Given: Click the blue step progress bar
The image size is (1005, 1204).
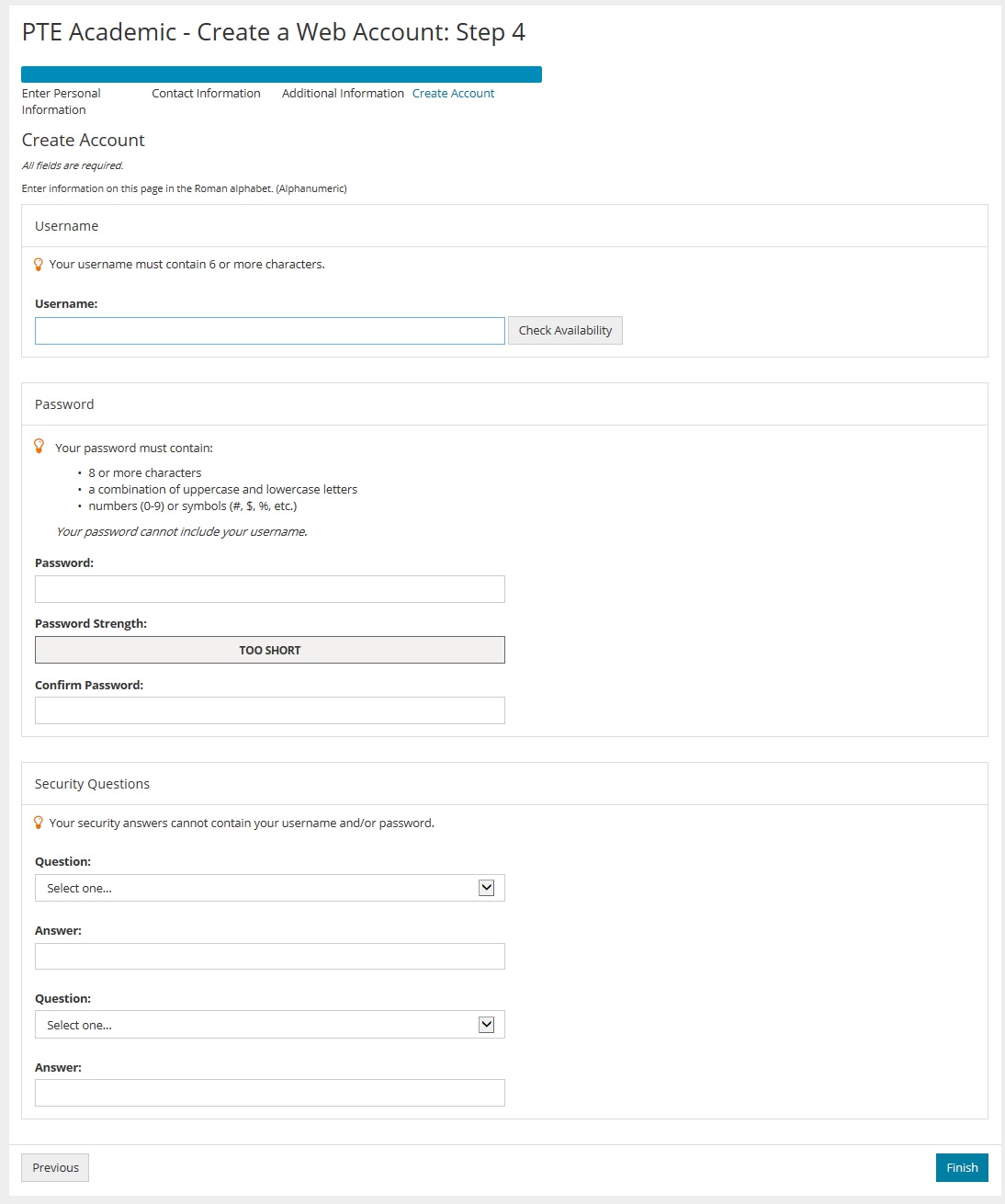Looking at the screenshot, I should 281,74.
